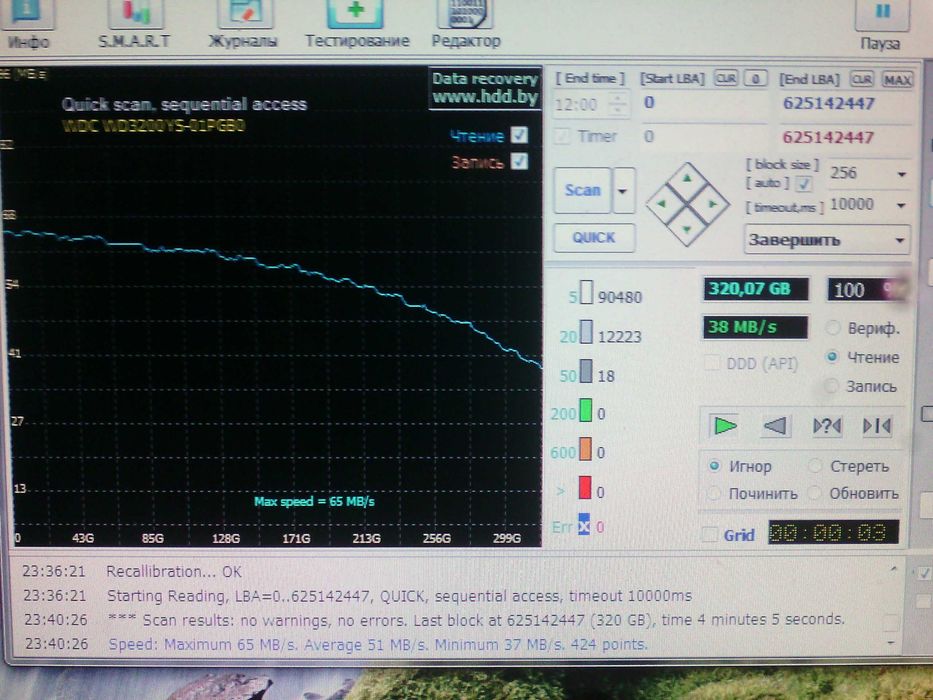This screenshot has height=700, width=933.
Task: Select the Игнор radio button
Action: click(715, 465)
